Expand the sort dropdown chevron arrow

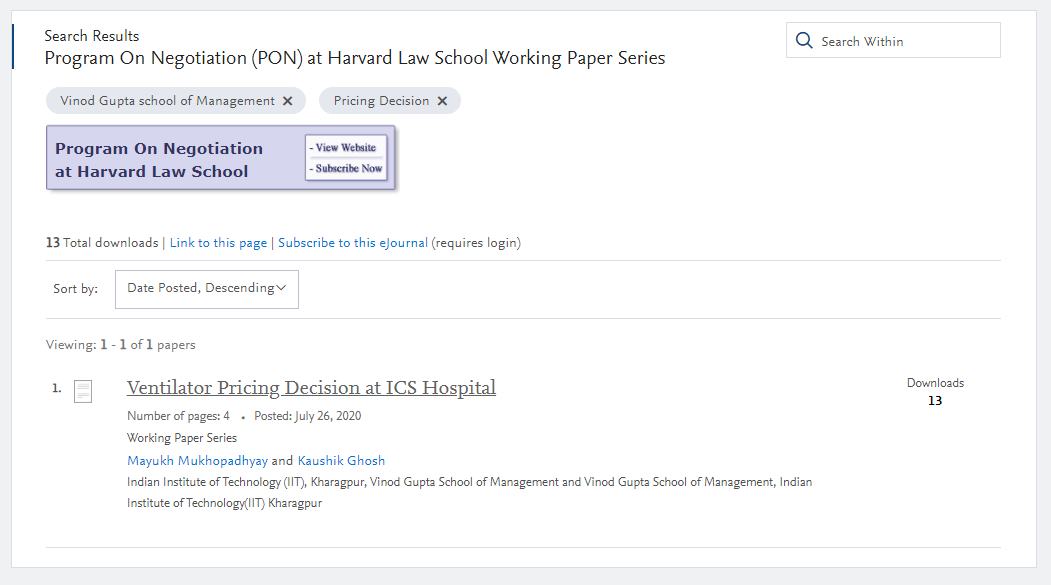[282, 287]
